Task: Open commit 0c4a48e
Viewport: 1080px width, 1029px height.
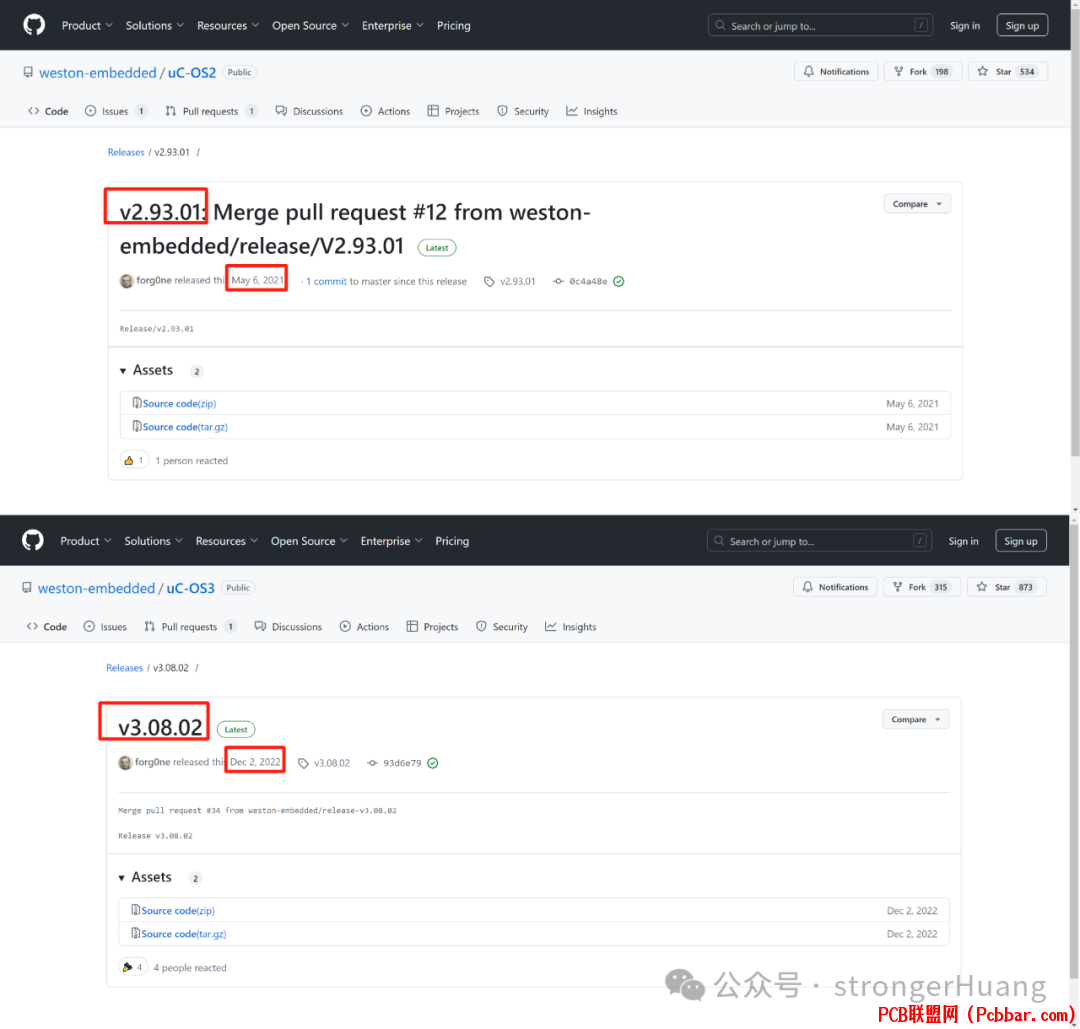Action: (588, 281)
